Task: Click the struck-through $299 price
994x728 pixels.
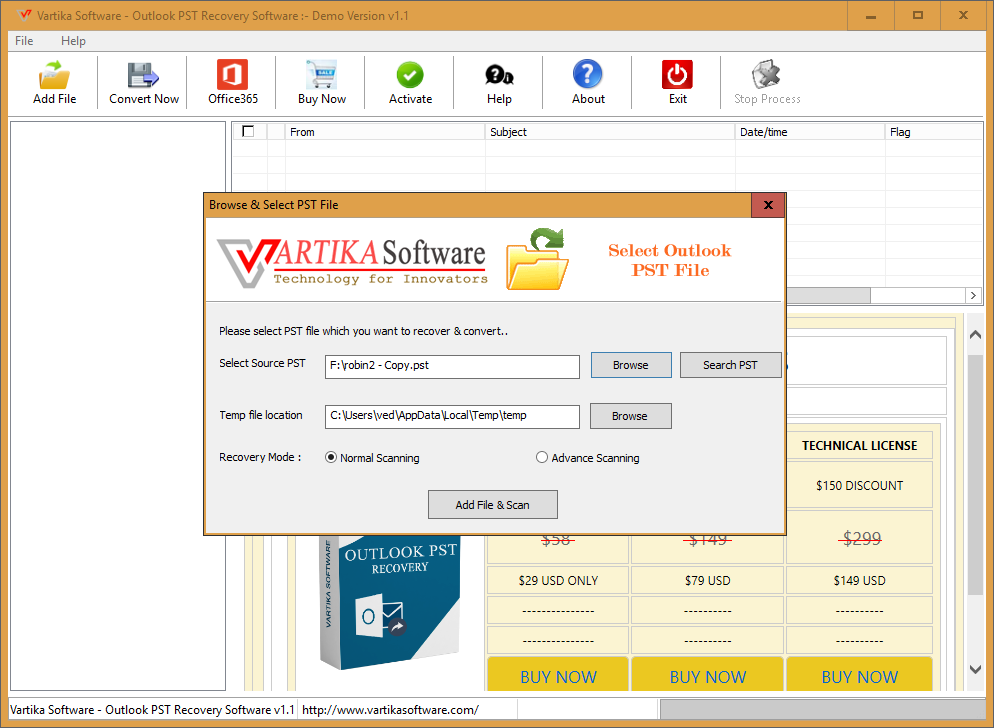Action: 861,539
